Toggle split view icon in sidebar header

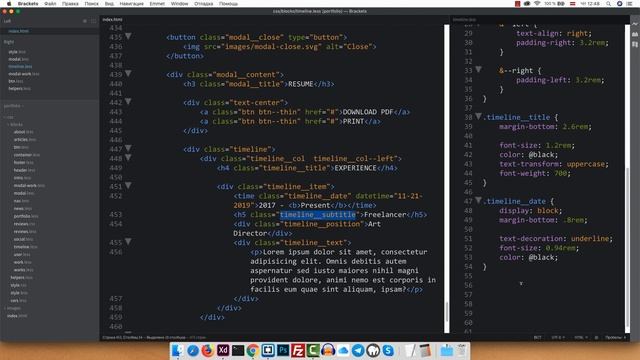(93, 21)
